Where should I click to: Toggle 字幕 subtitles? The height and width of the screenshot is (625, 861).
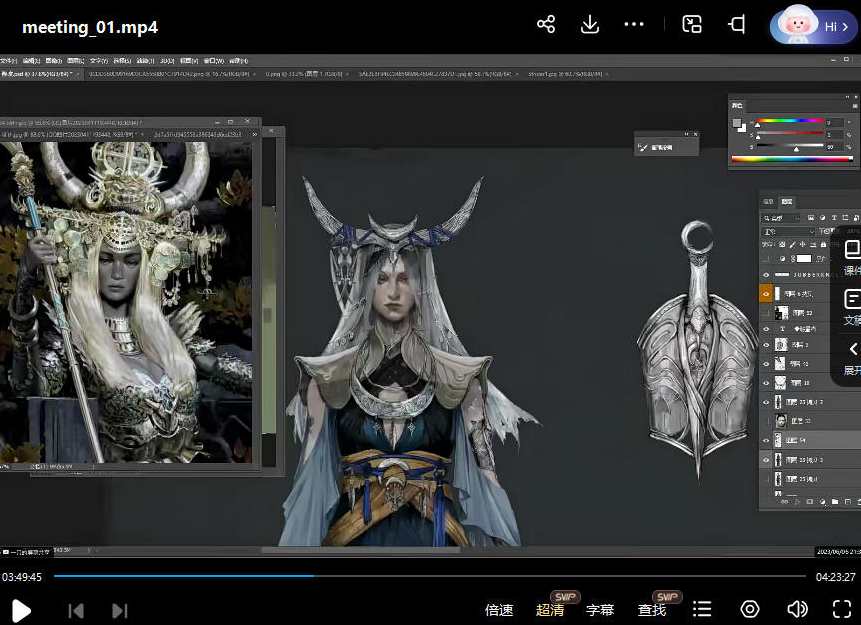tap(600, 609)
